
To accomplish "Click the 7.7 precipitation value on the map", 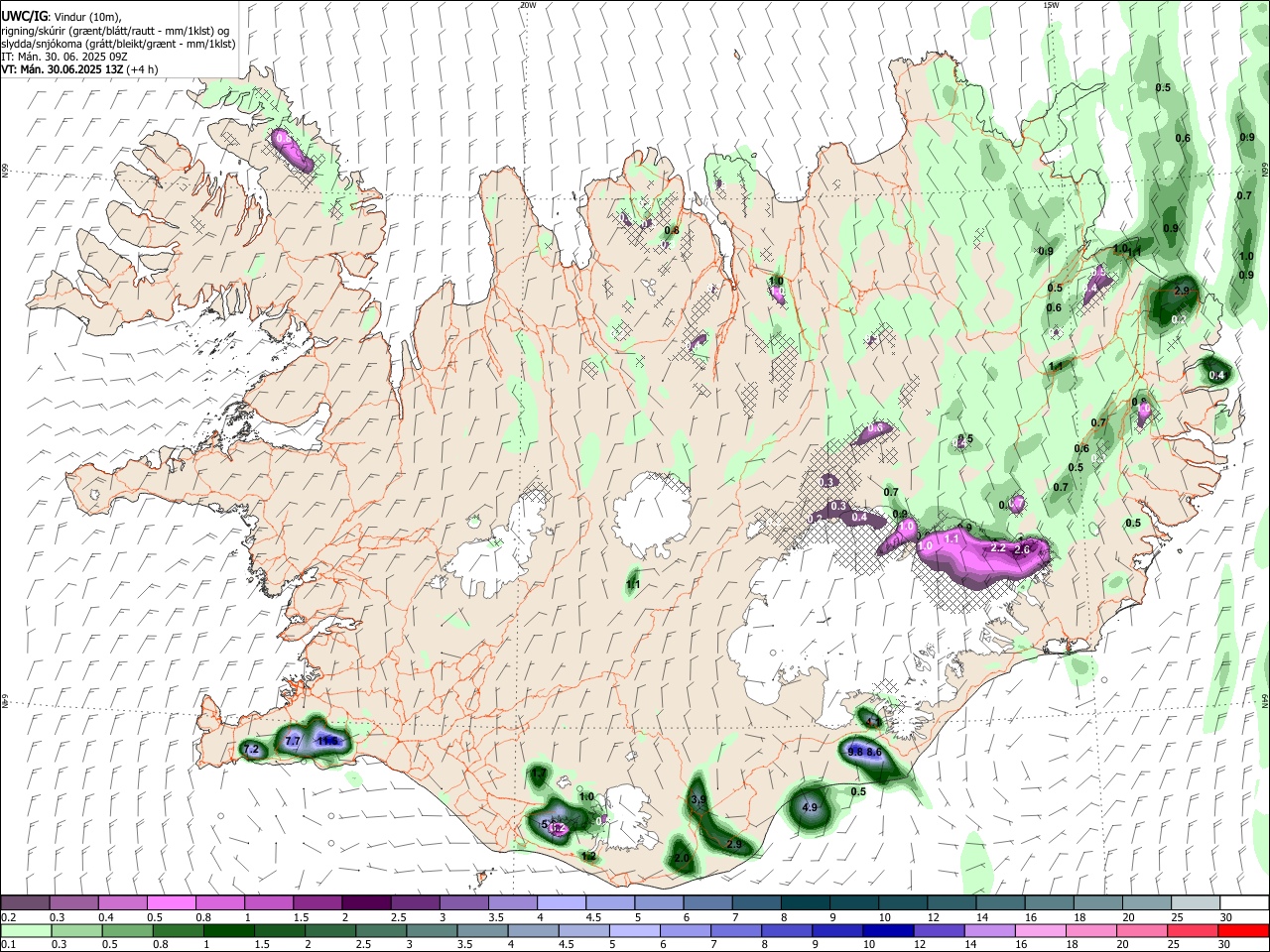I will coord(293,741).
